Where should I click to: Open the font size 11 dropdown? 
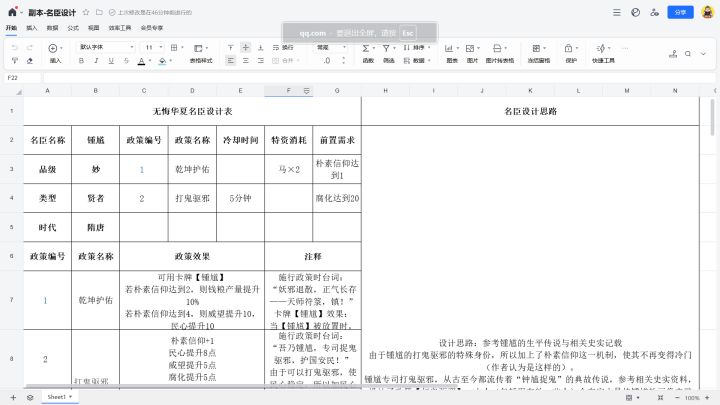(x=153, y=47)
